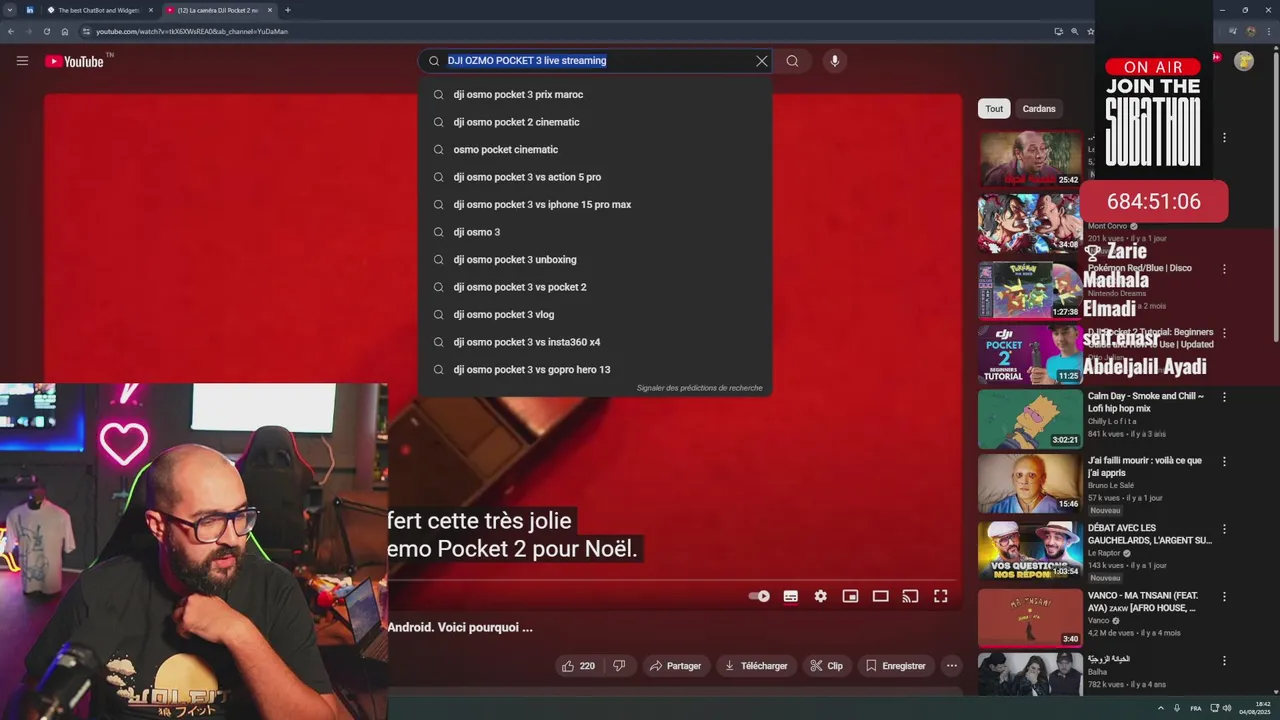Choose suggestion 'dji osmo pocket 3 prix maroc'
Viewport: 1280px width, 720px height.
595,95
